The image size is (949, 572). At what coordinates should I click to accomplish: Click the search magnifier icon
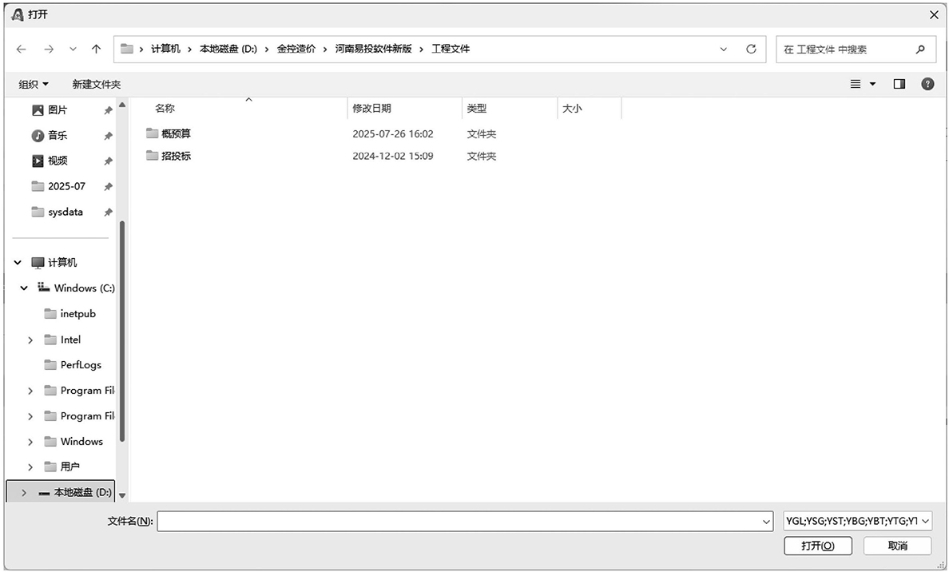(x=920, y=49)
